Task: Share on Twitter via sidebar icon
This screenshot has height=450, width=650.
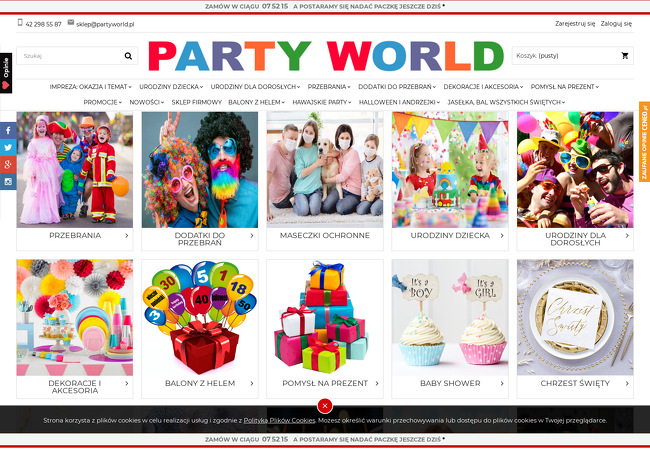Action: point(8,148)
